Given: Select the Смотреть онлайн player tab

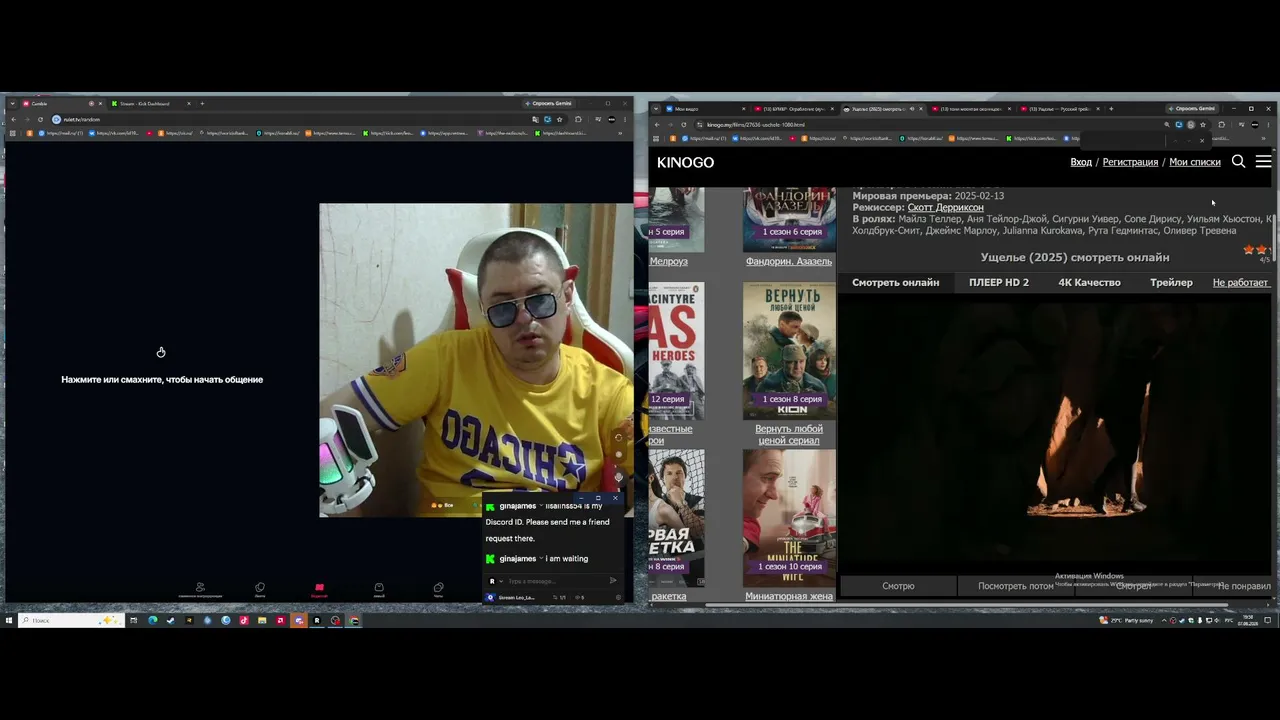Looking at the screenshot, I should [895, 283].
